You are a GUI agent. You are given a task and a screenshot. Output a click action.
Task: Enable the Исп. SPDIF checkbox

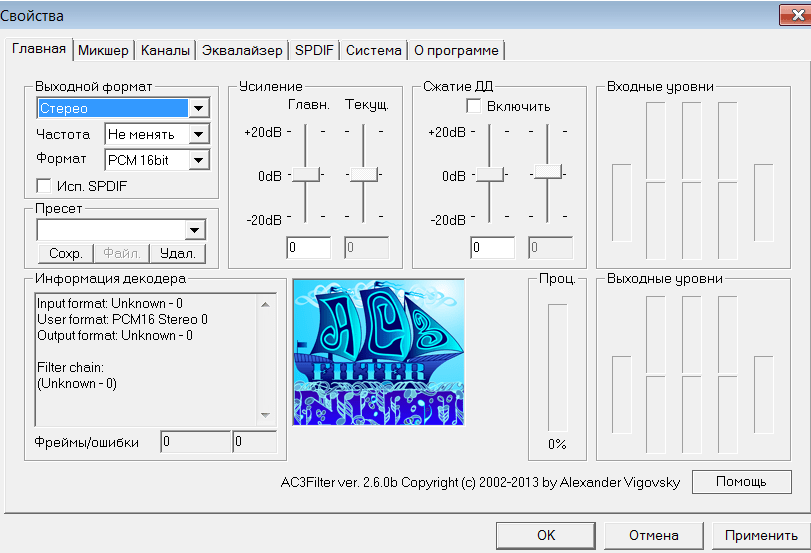(x=44, y=186)
